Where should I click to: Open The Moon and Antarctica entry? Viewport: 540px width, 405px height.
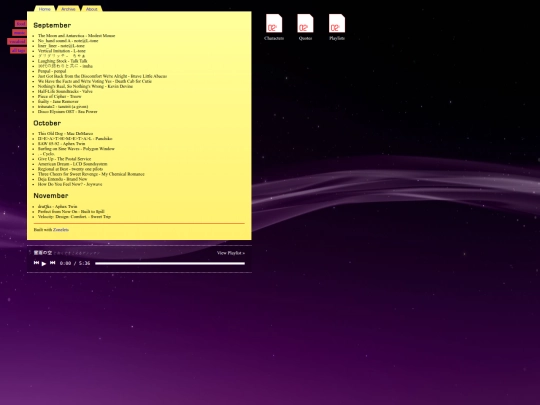click(76, 35)
